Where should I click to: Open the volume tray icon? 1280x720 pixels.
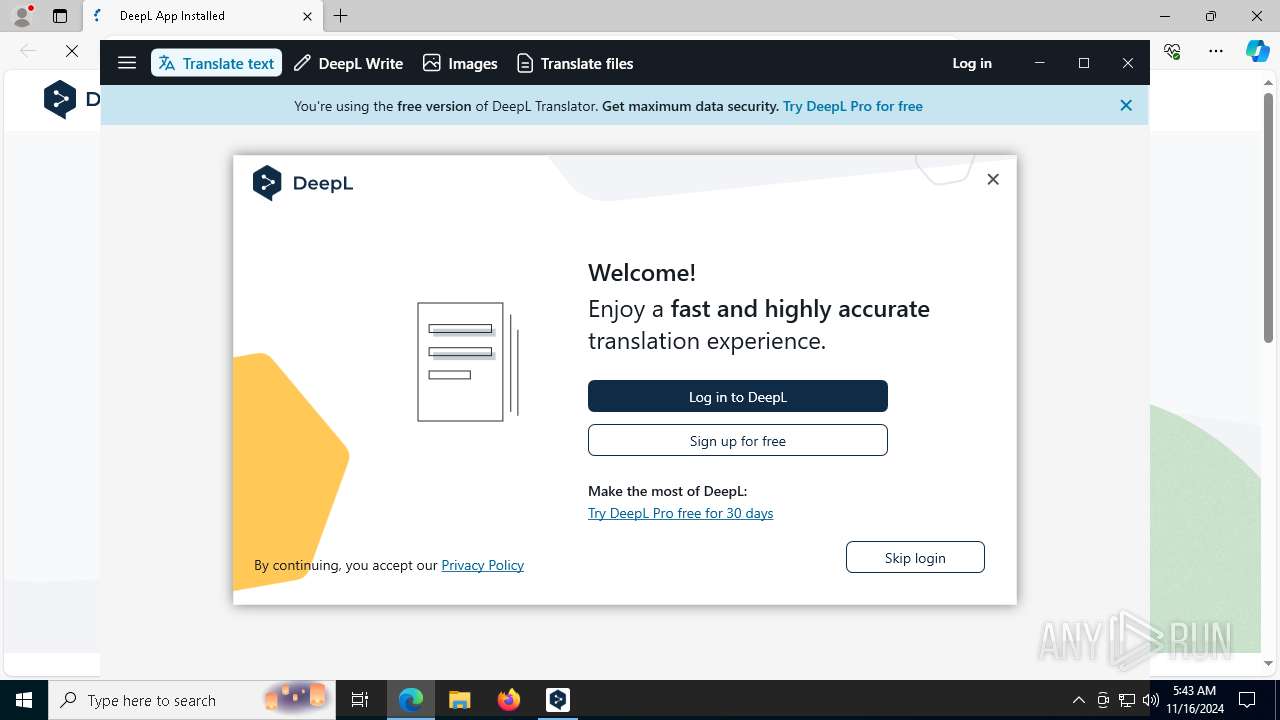pyautogui.click(x=1151, y=700)
